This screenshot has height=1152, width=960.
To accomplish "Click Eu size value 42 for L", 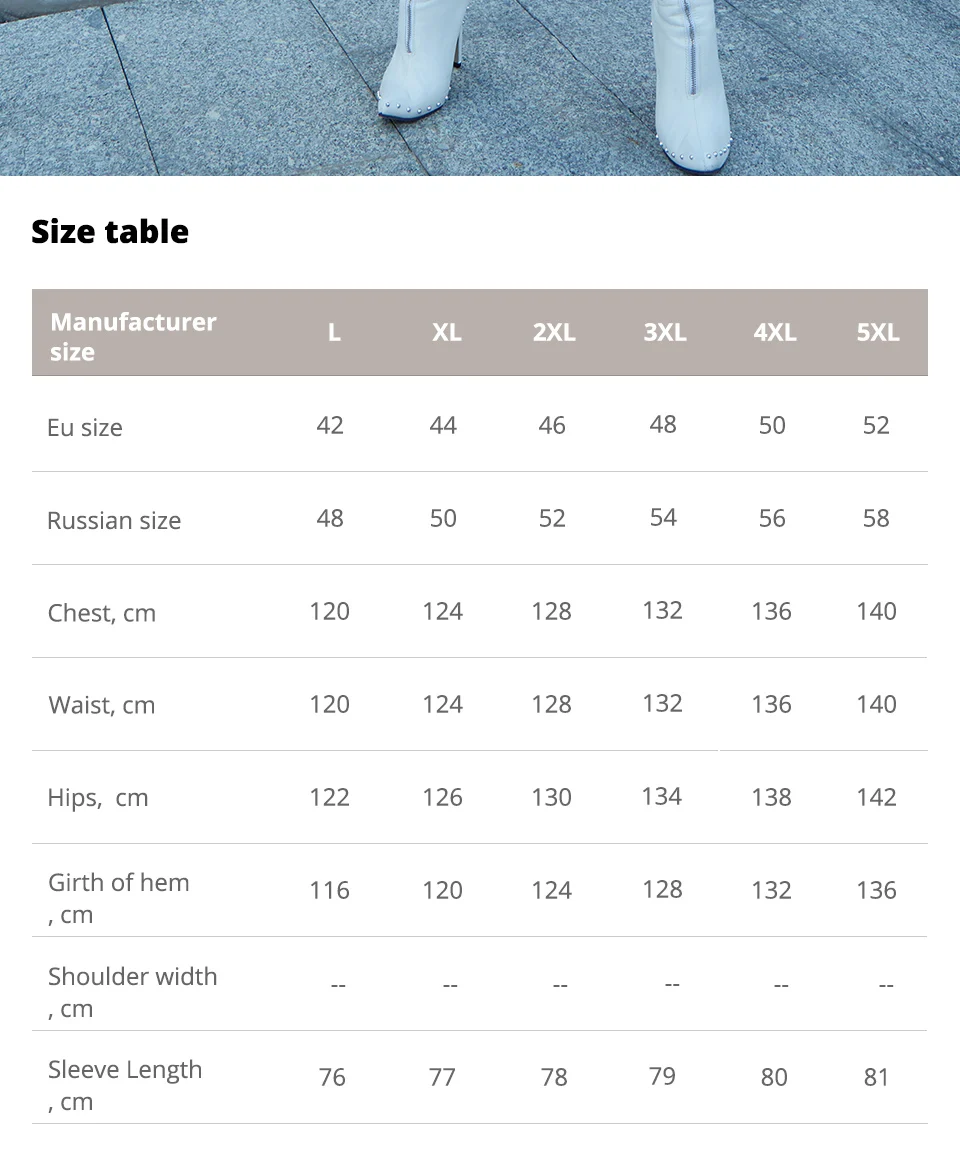I will [x=330, y=425].
